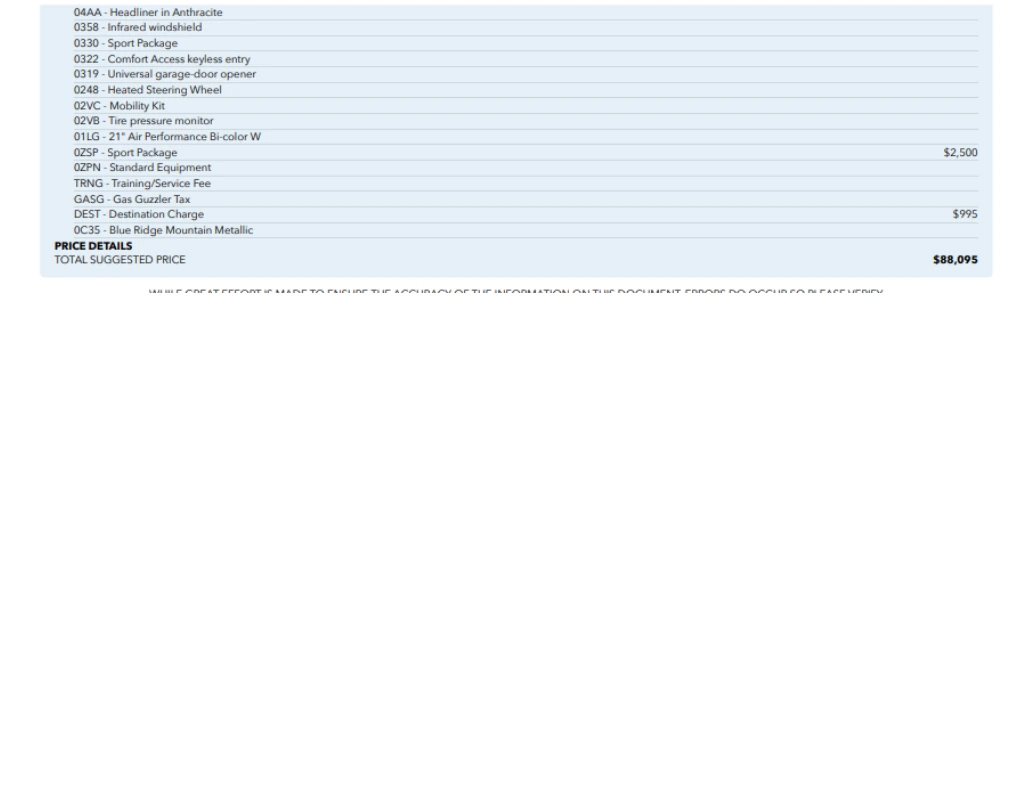Click the 0319 Universal garage-door opener row
This screenshot has height=786, width=1020.
[x=164, y=74]
